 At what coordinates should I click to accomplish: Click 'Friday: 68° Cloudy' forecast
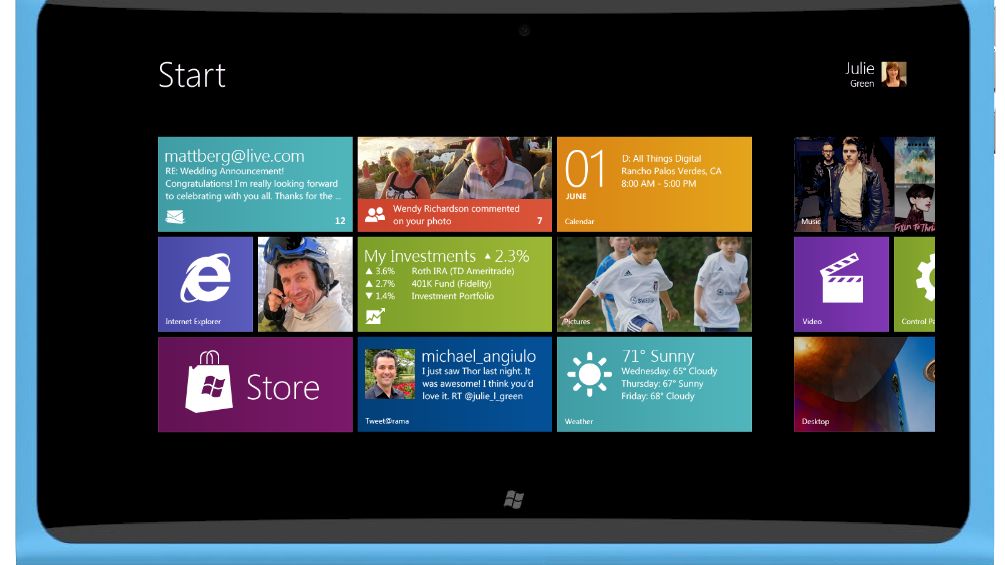pos(658,396)
